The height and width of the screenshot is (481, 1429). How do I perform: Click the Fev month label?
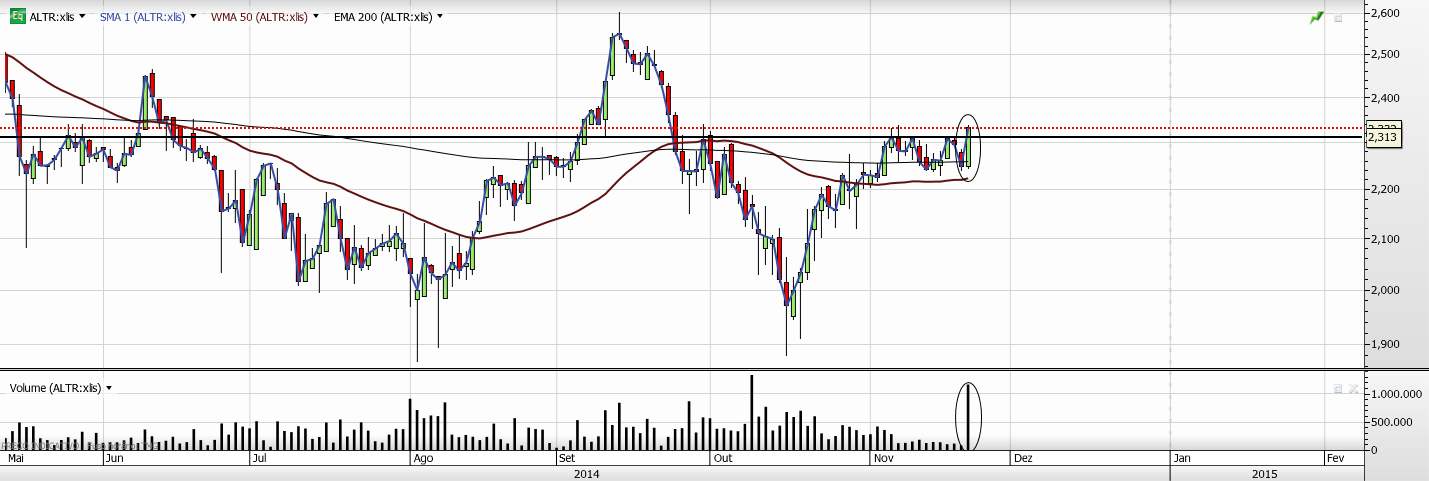point(1335,458)
